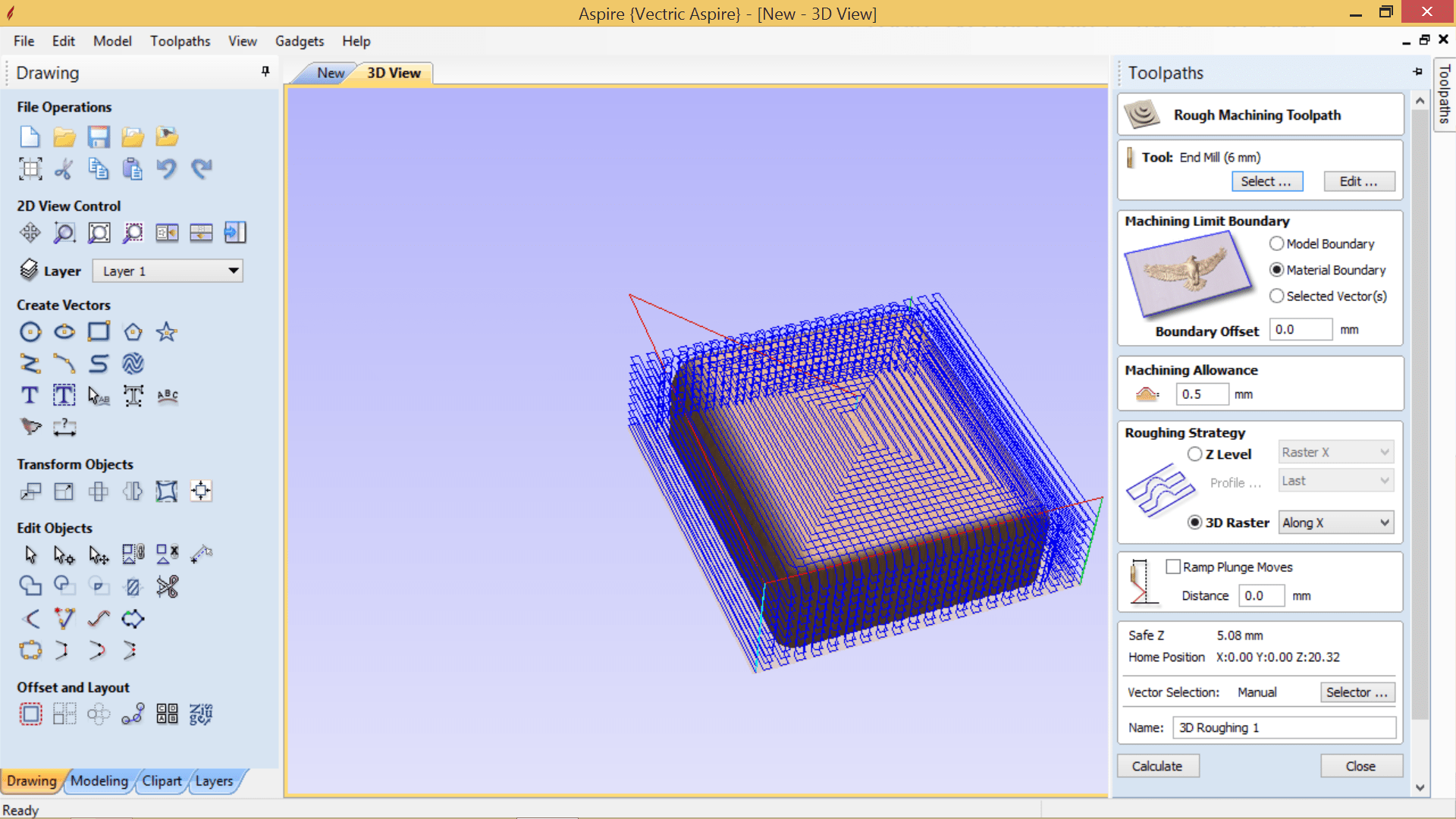This screenshot has height=819, width=1456.
Task: Open the Profile Last dropdown
Action: [1336, 481]
